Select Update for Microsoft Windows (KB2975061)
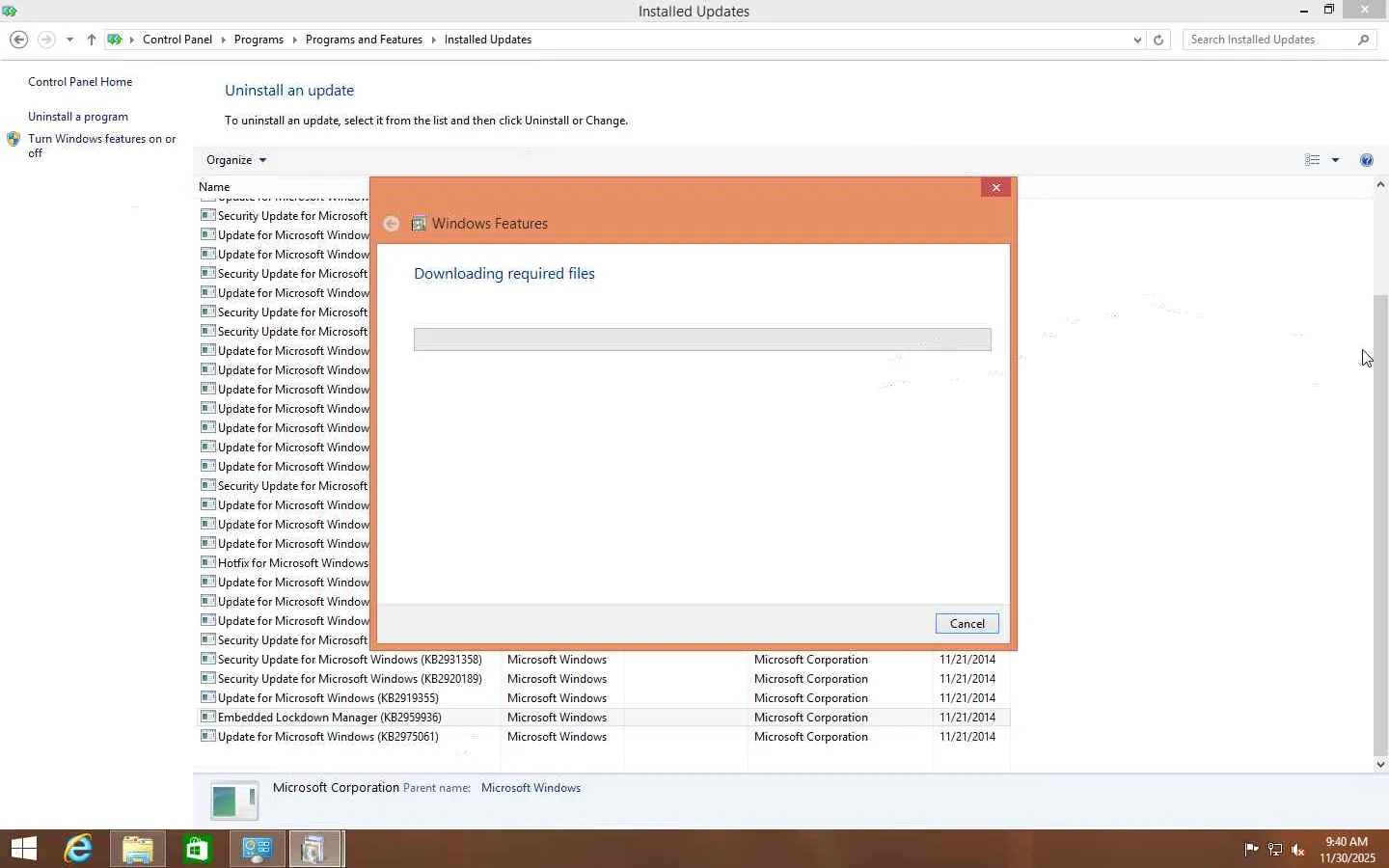This screenshot has height=868, width=1389. coord(604,737)
